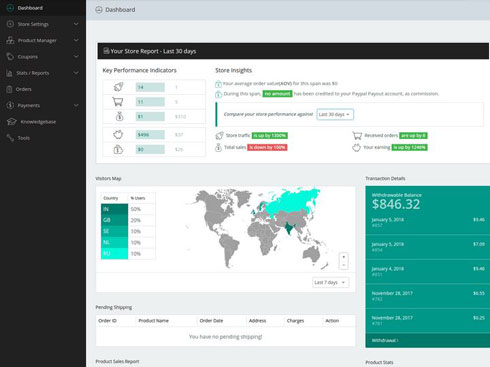Image resolution: width=490 pixels, height=367 pixels.
Task: Click the 'is up by 1246%' earning badge
Action: (409, 147)
